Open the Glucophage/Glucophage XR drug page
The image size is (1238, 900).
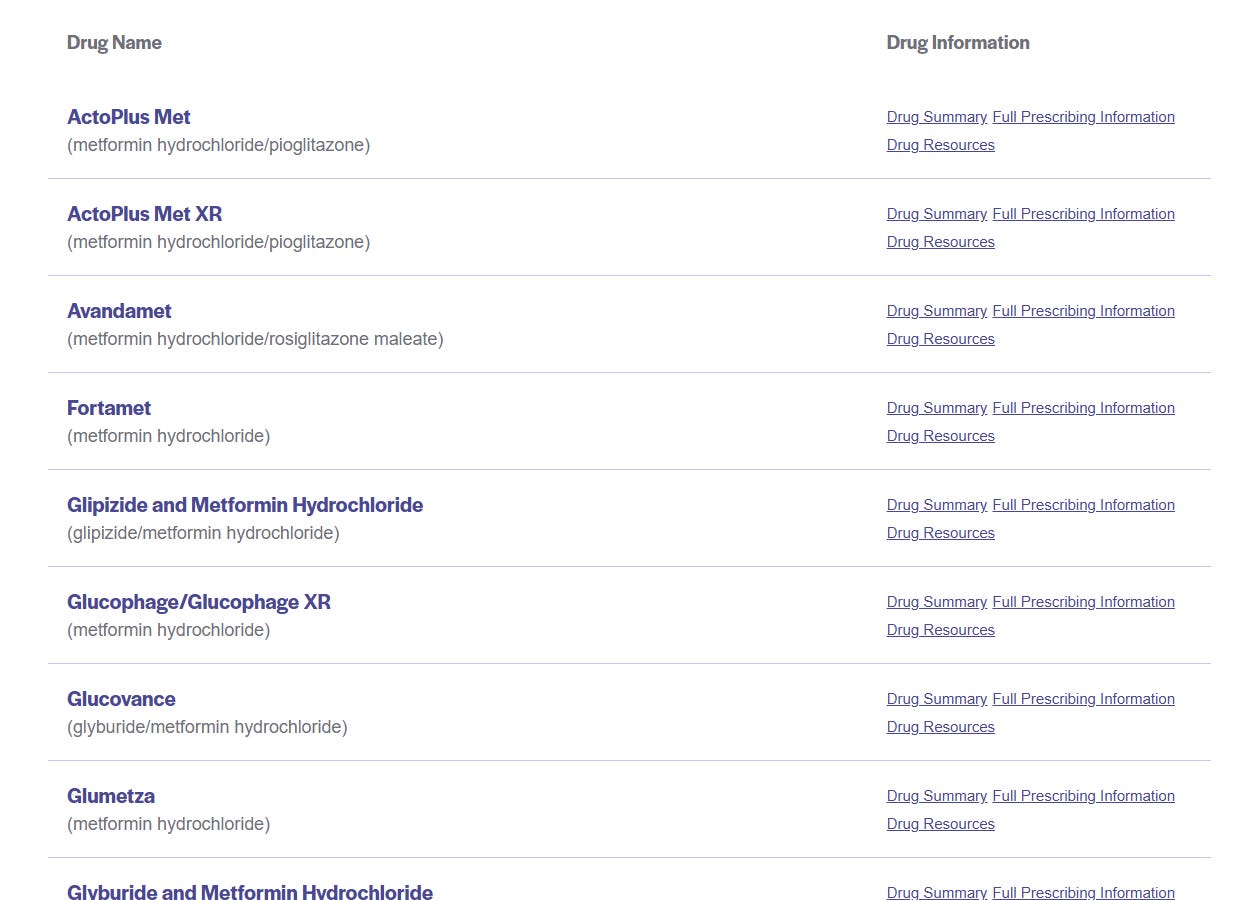pyautogui.click(x=199, y=602)
